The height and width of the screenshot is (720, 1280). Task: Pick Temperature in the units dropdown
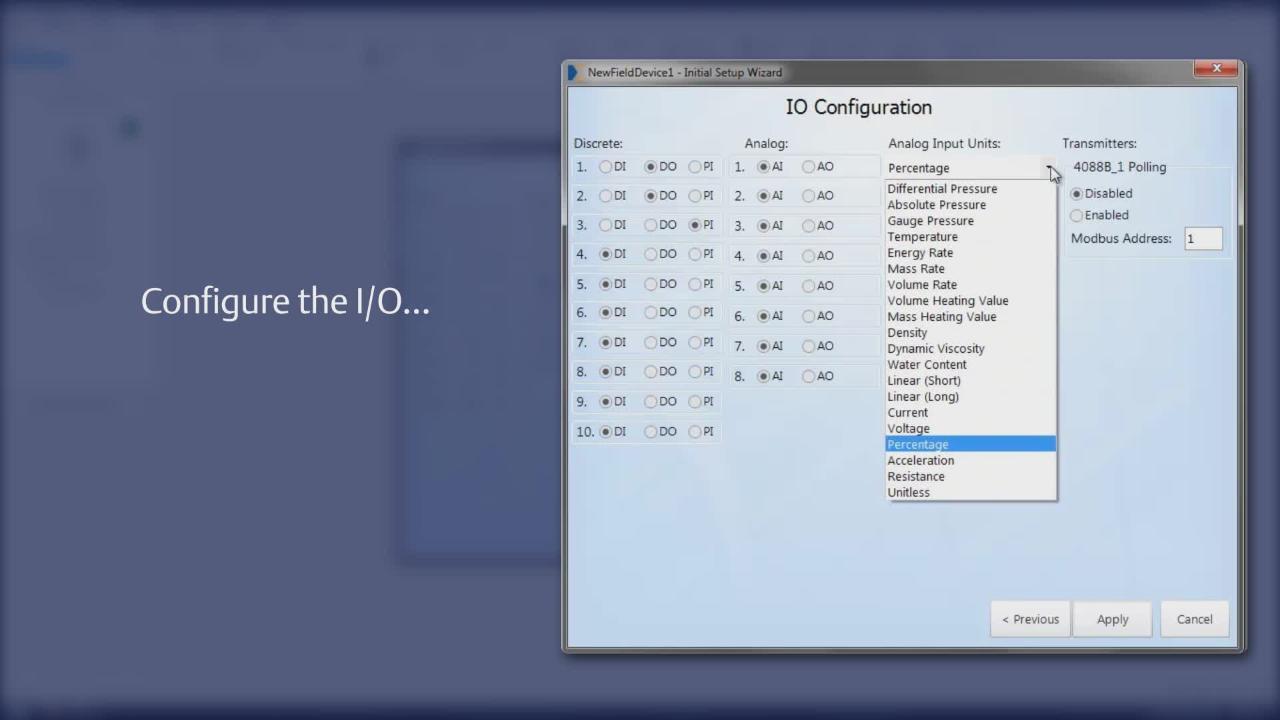coord(922,237)
